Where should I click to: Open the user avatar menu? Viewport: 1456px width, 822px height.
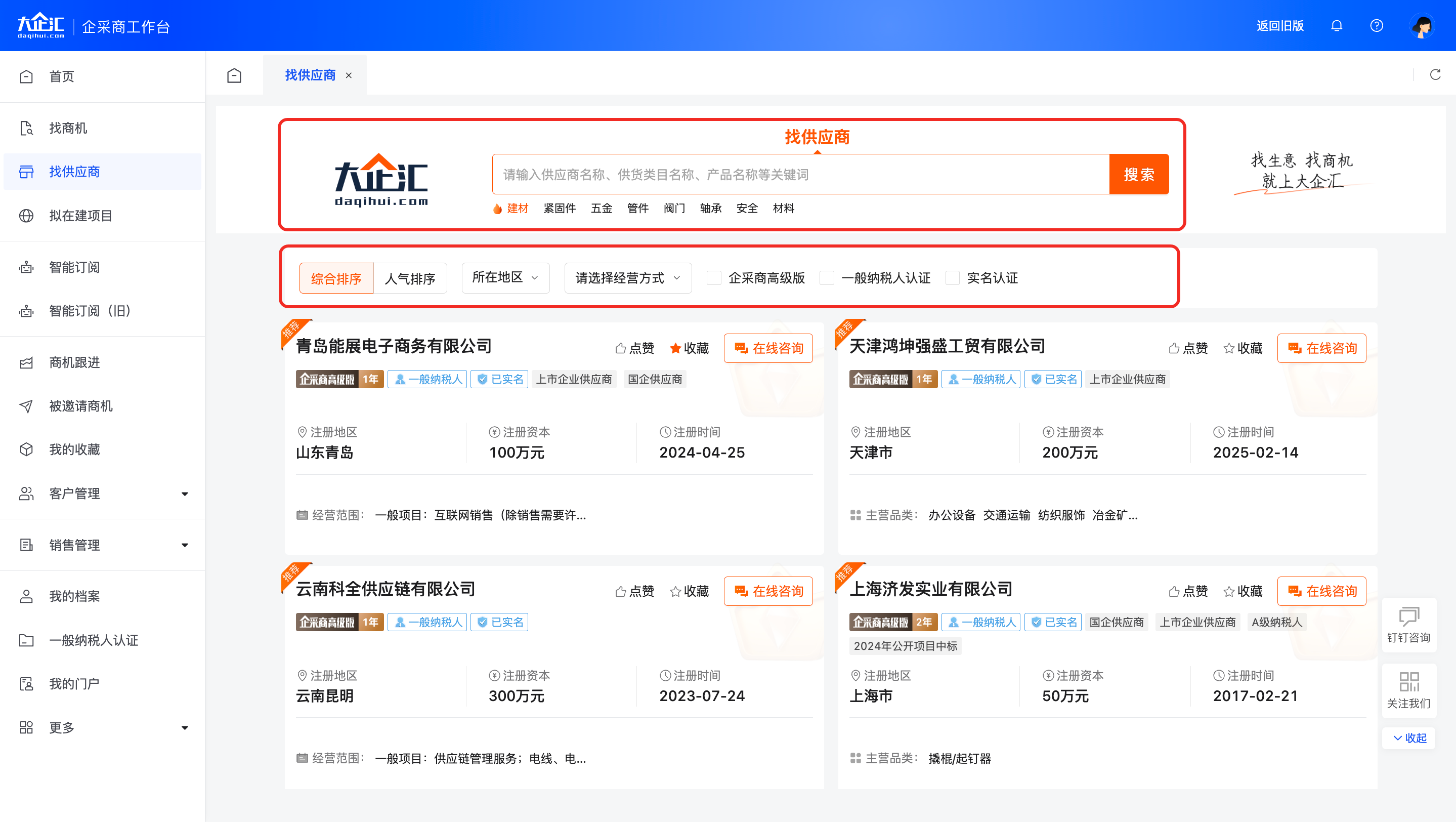coord(1422,26)
